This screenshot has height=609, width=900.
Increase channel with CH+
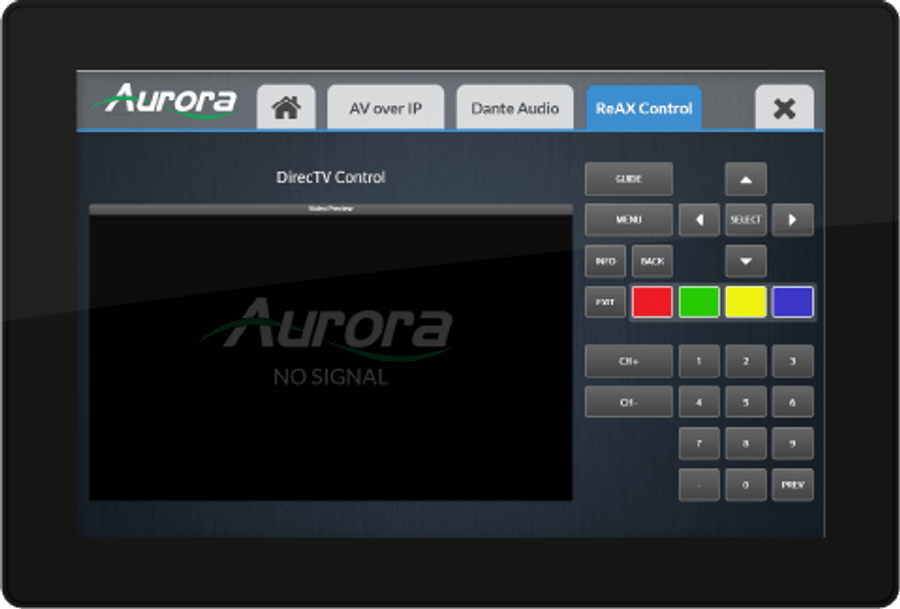tap(629, 361)
